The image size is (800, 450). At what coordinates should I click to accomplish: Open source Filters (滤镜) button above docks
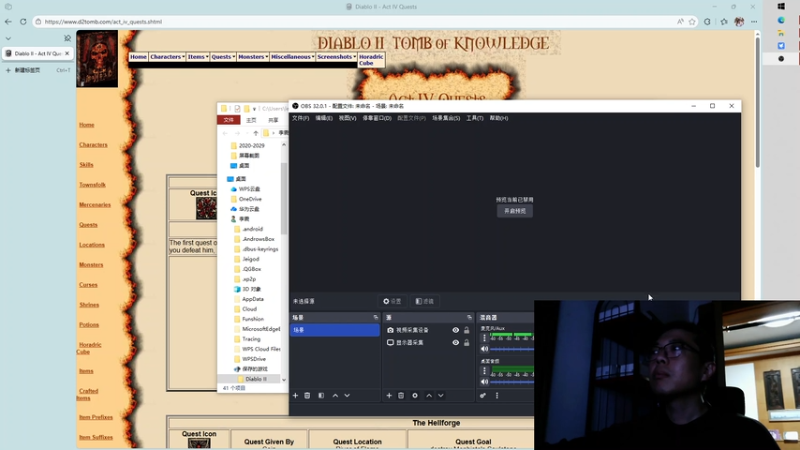click(424, 301)
